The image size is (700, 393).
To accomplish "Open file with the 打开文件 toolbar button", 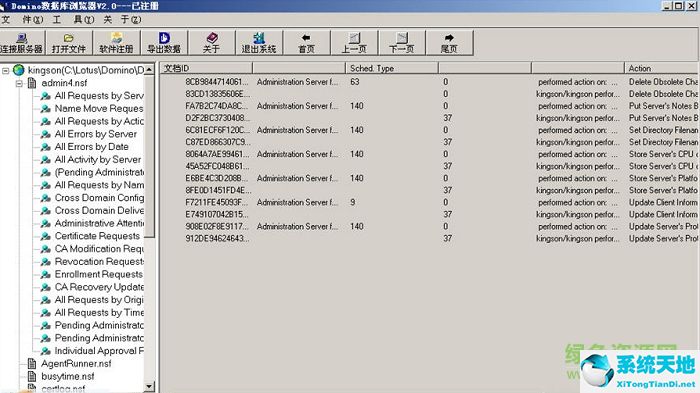I will coord(68,43).
